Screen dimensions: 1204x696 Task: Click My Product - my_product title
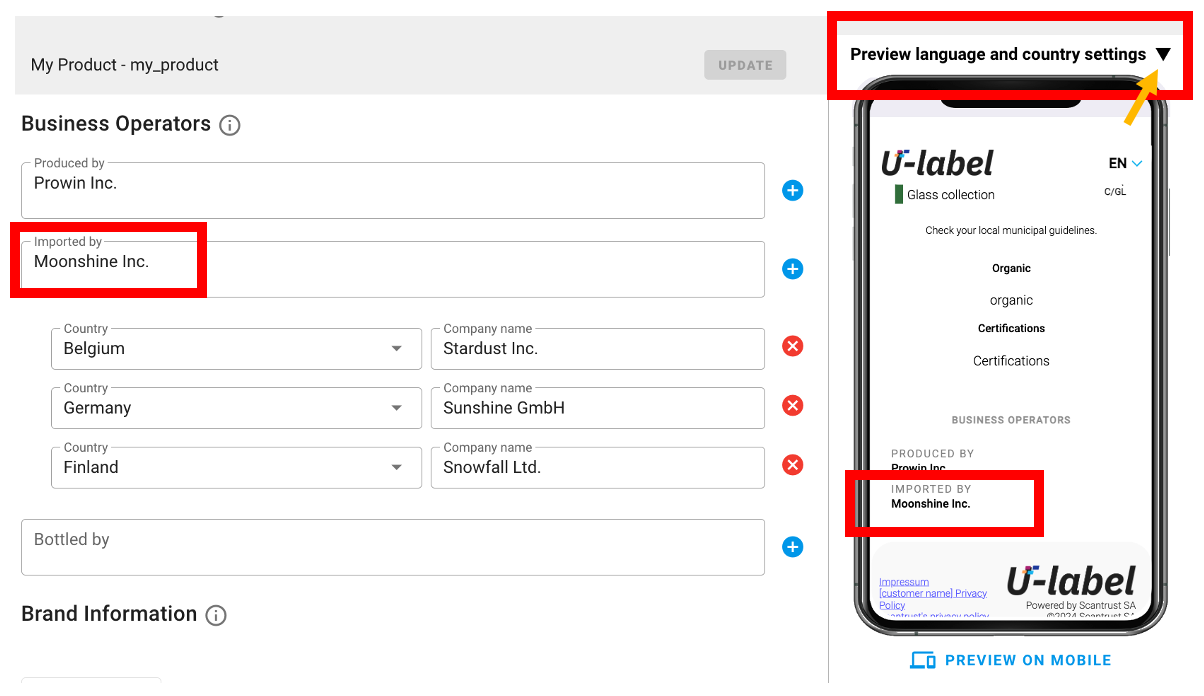125,65
